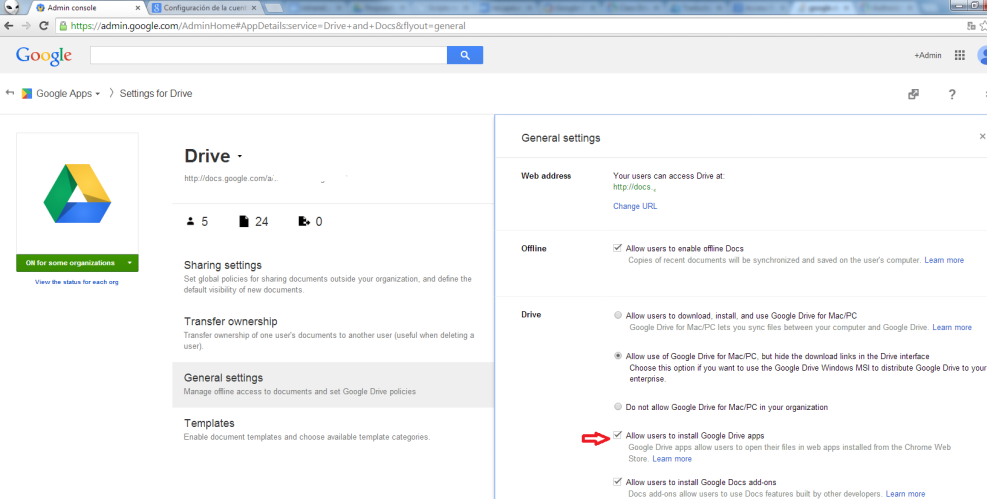Toggle Allow users to install Google Drive apps

tap(618, 435)
